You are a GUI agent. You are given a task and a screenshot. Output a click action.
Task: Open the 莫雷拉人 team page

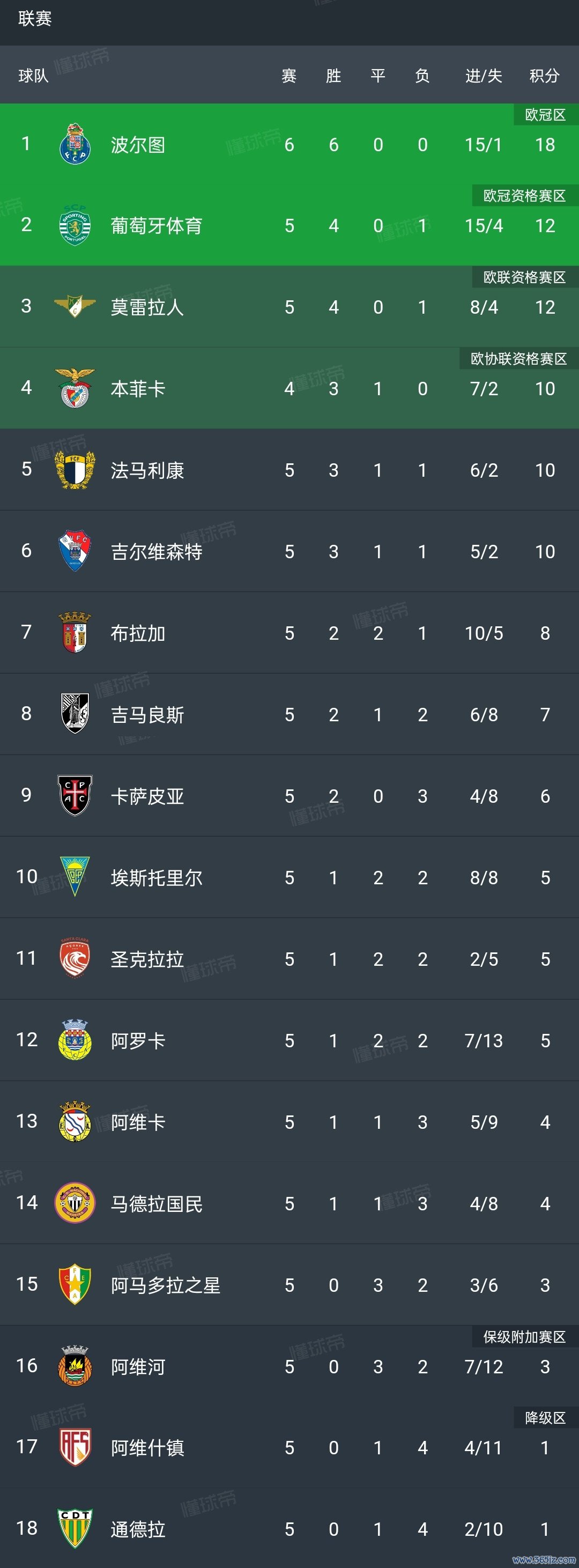click(x=147, y=307)
